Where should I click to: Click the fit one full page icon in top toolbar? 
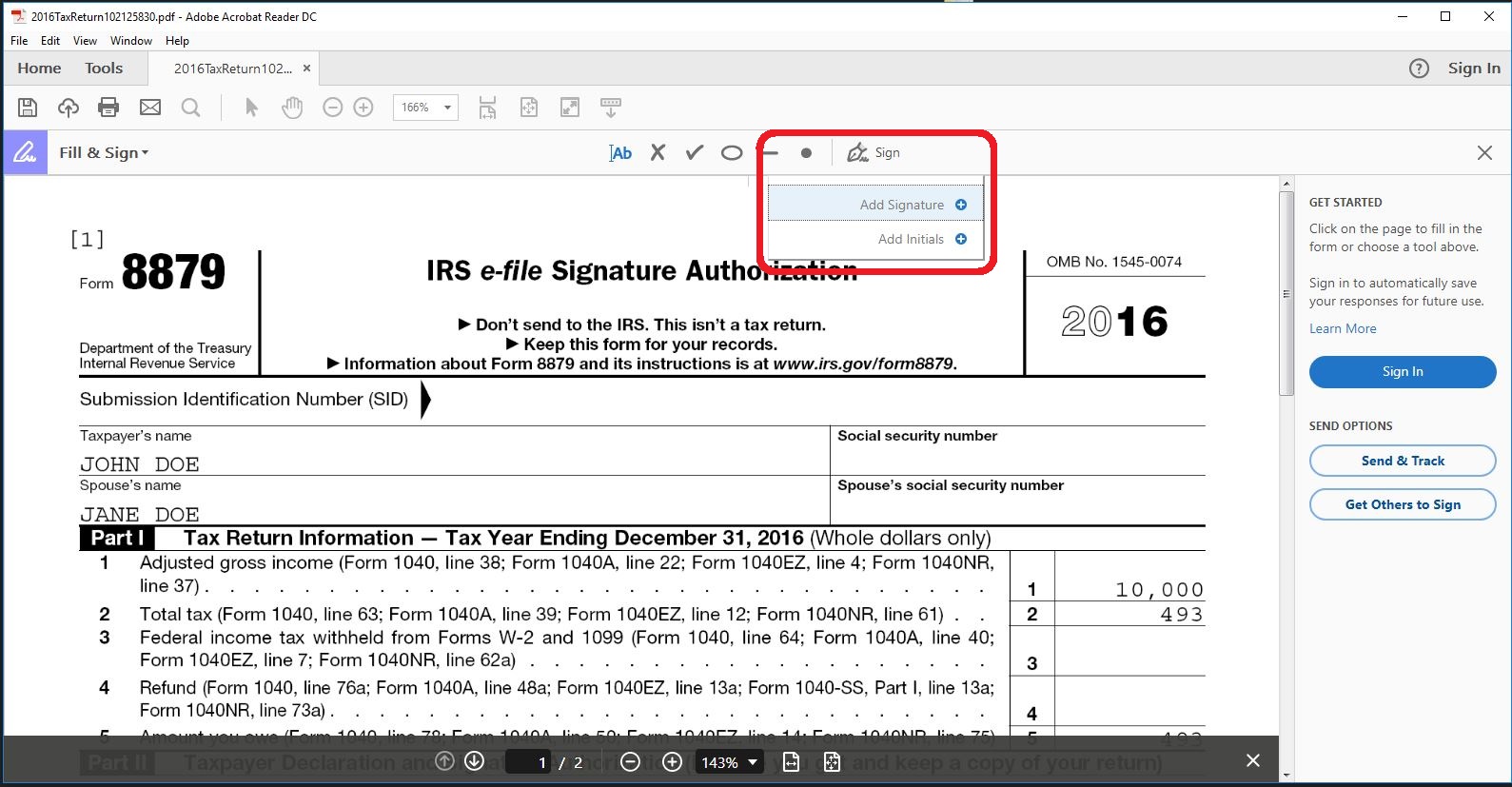pos(529,108)
